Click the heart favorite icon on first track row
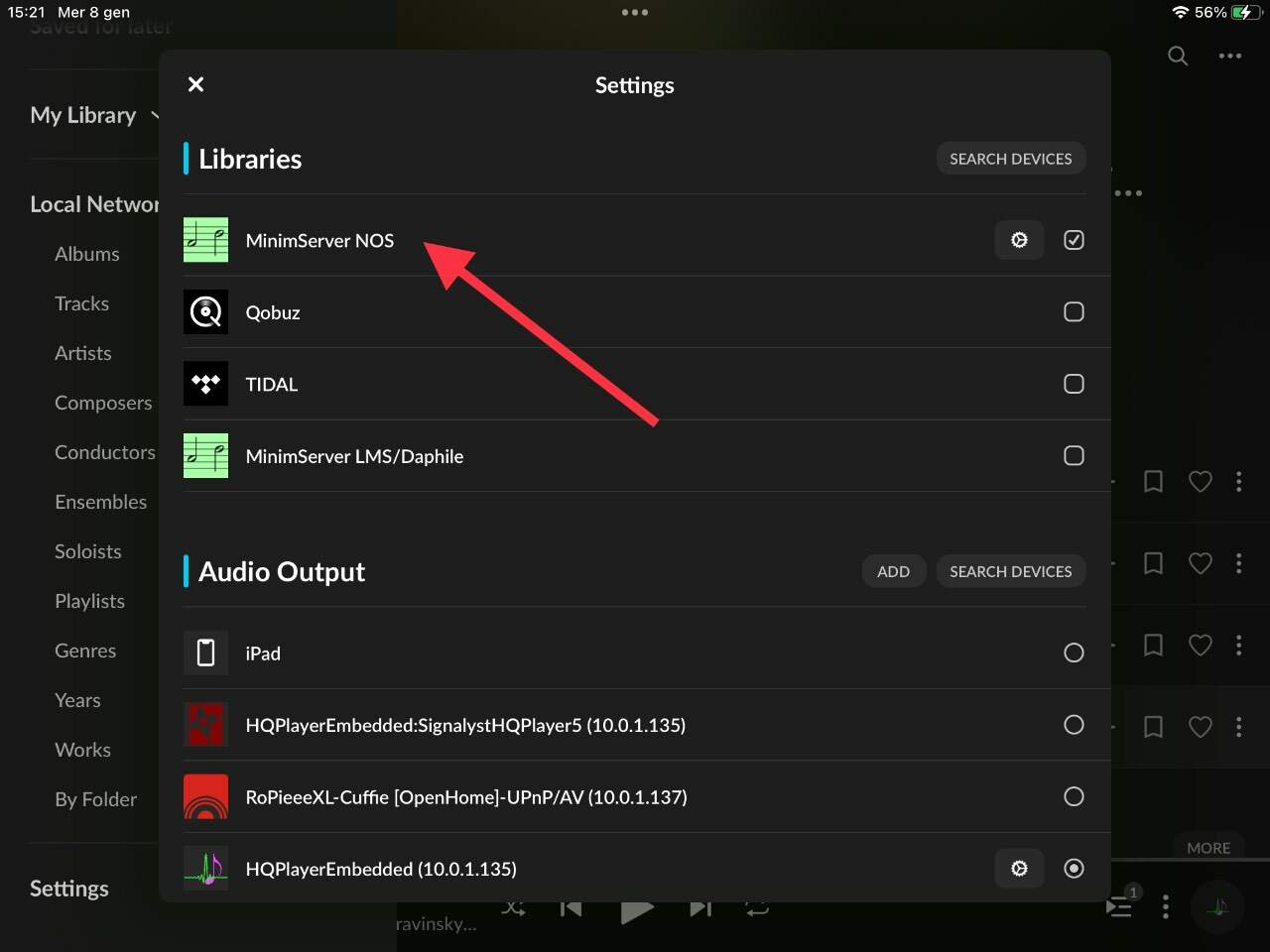The image size is (1270, 952). (x=1201, y=482)
